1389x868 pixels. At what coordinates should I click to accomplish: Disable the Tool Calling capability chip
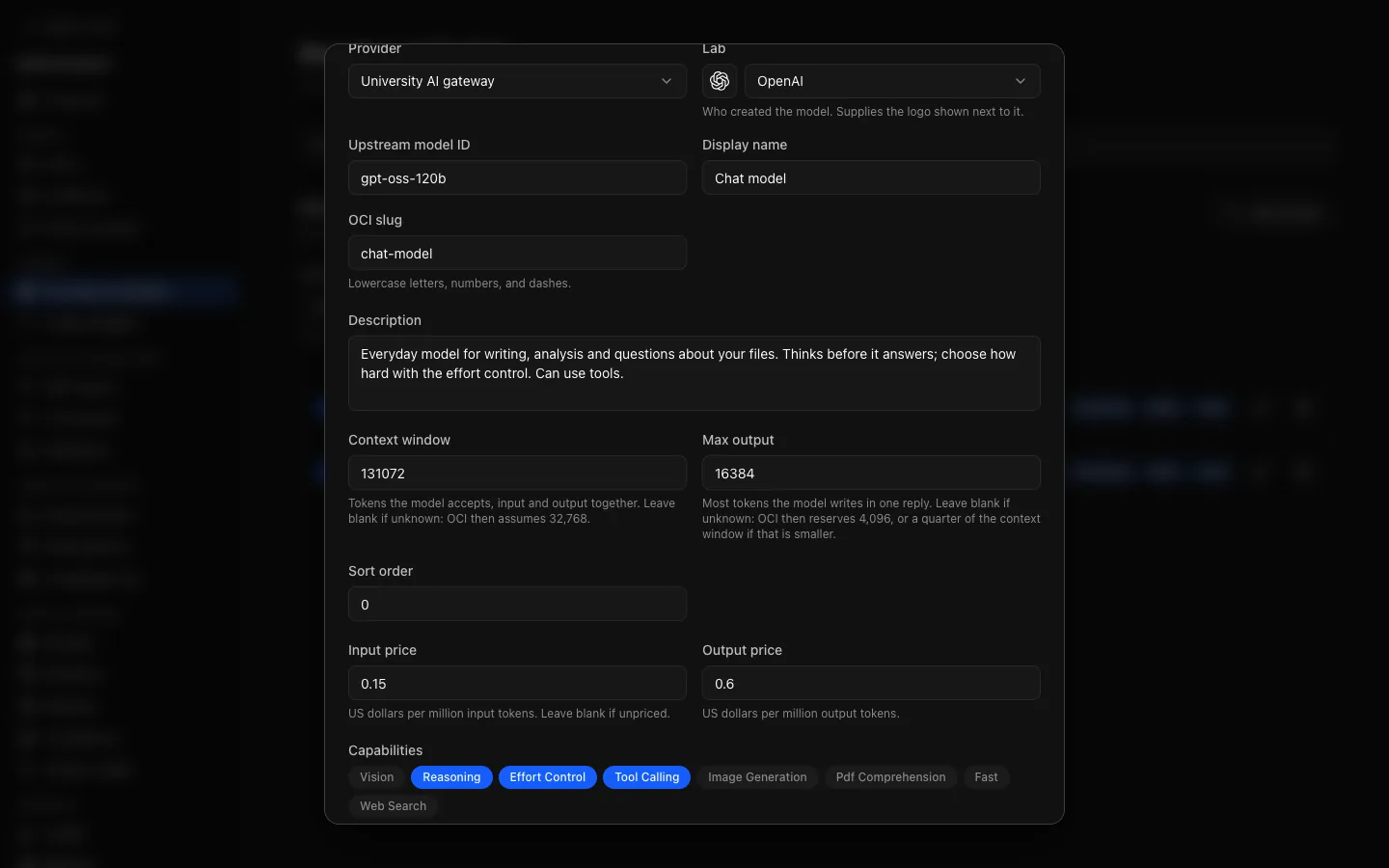click(x=646, y=777)
